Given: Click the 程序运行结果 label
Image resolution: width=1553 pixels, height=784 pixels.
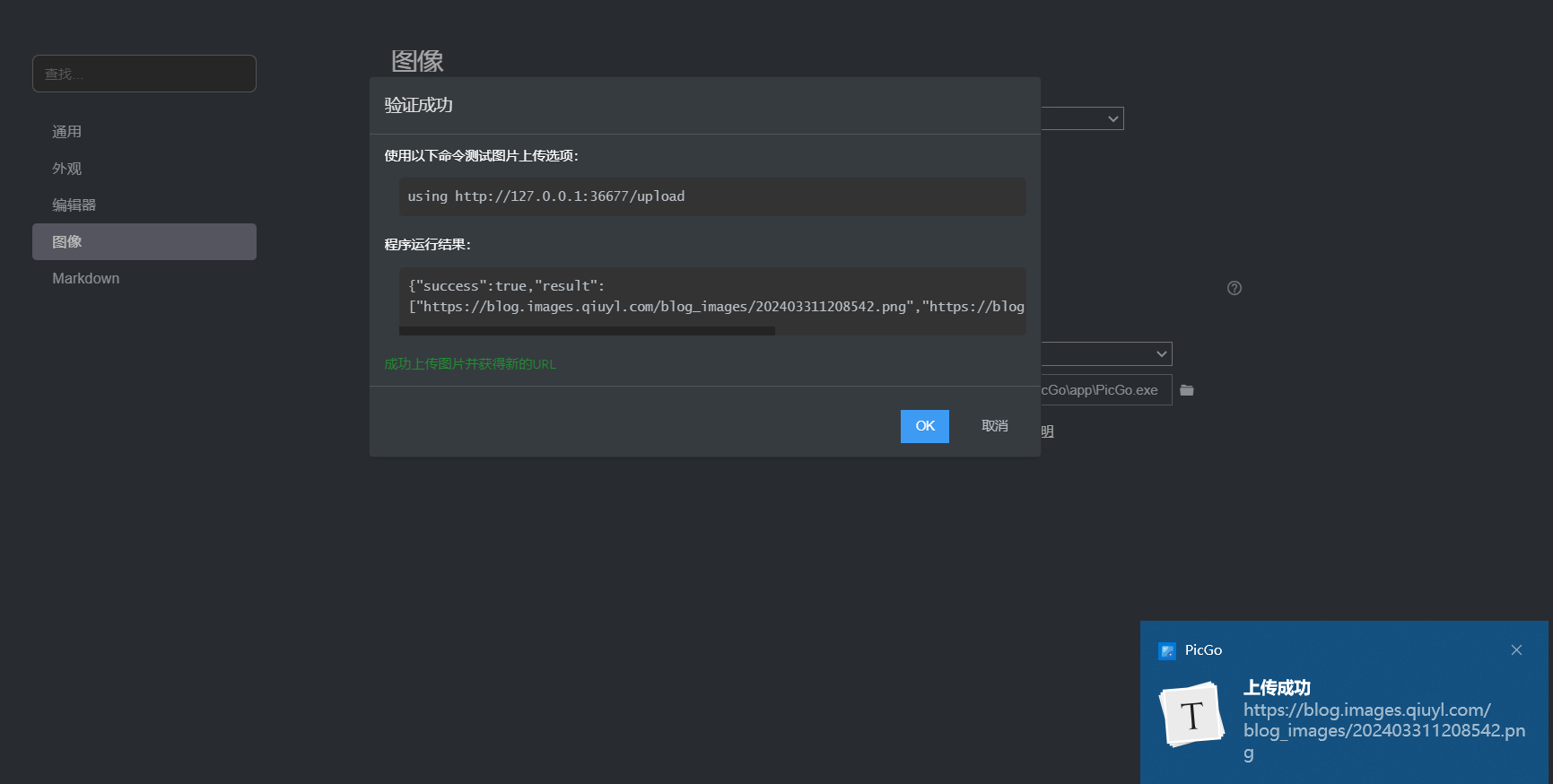Looking at the screenshot, I should (x=428, y=245).
